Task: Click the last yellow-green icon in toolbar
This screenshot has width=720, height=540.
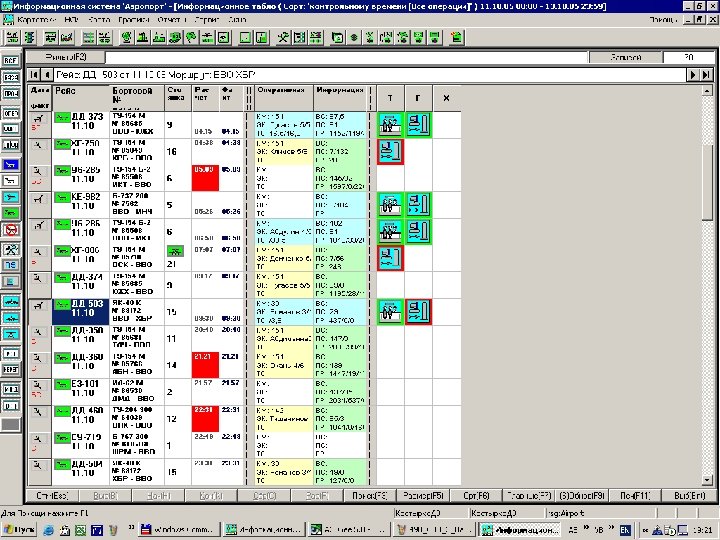Action: (456, 38)
